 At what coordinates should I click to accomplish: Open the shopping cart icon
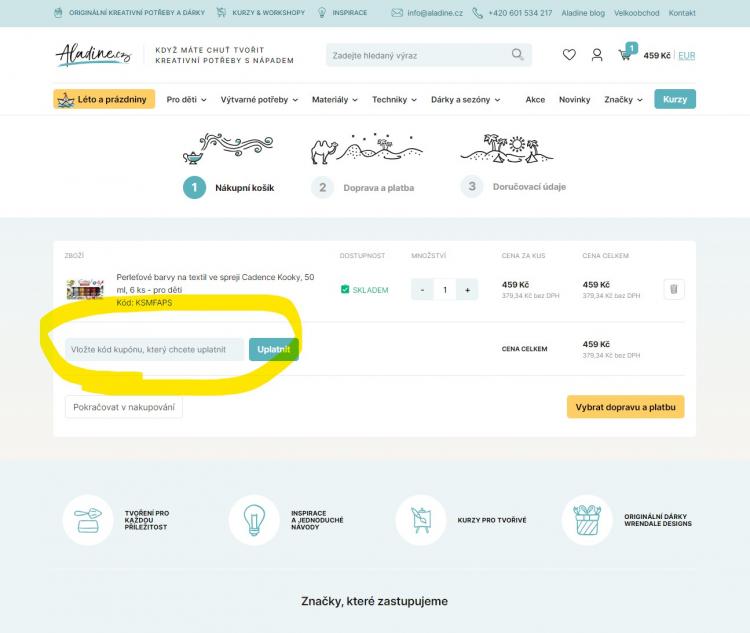click(x=625, y=56)
